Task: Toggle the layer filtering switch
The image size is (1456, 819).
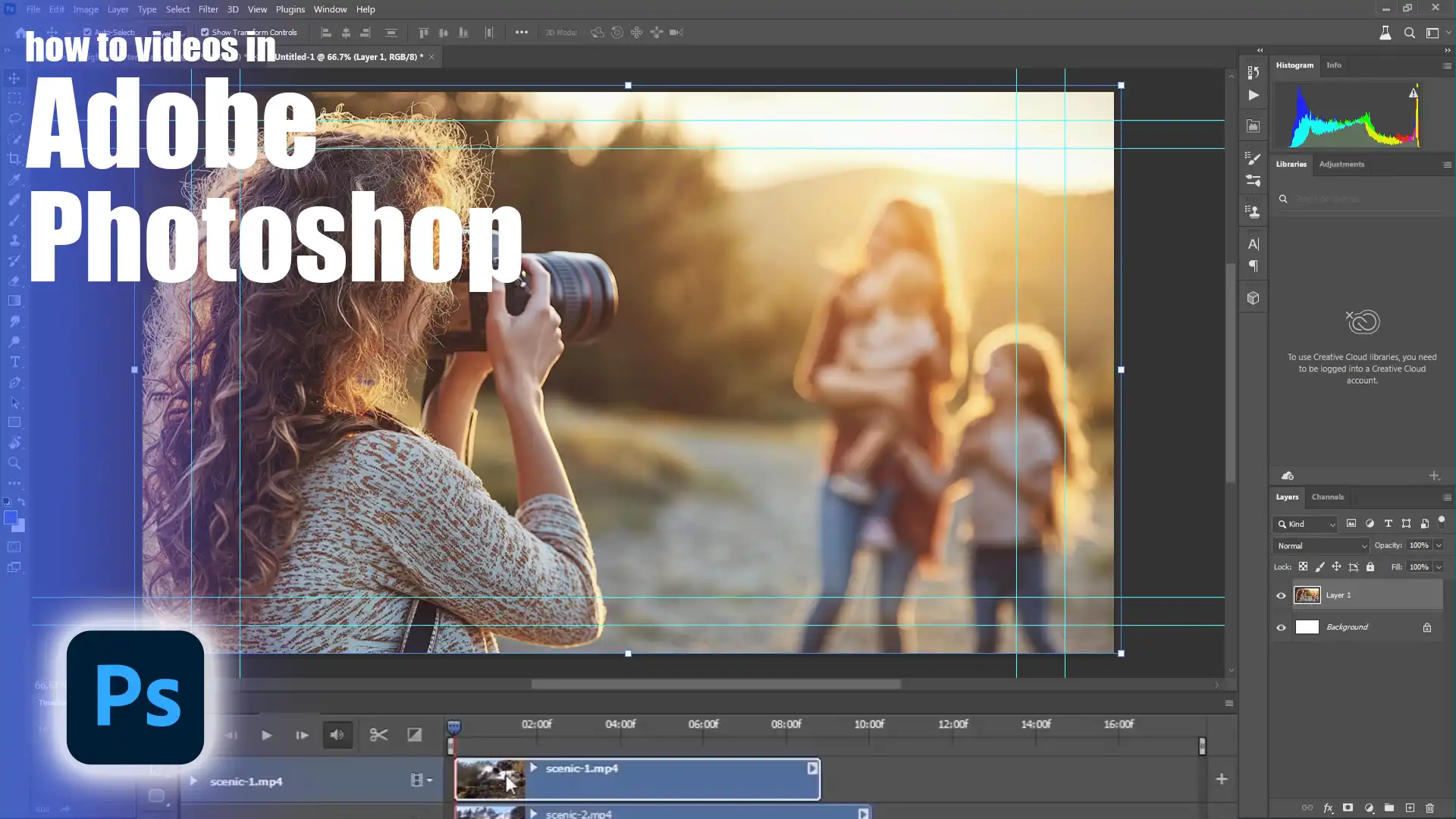Action: pos(1442,522)
